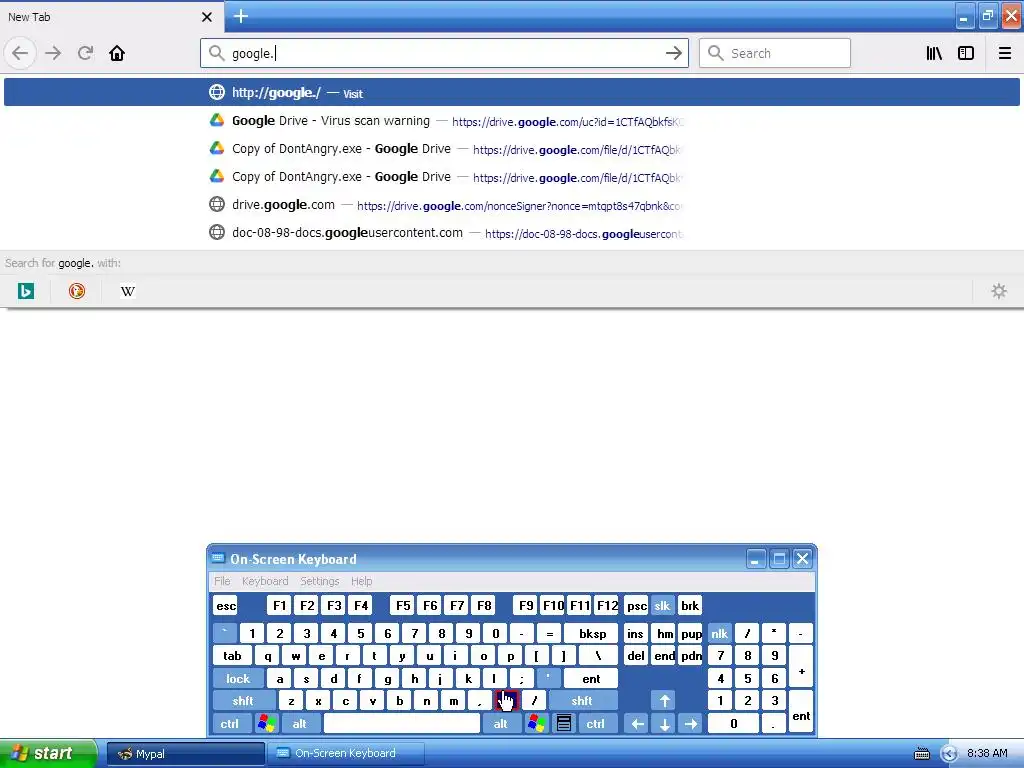
Task: Click the main ent key
Action: click(591, 679)
